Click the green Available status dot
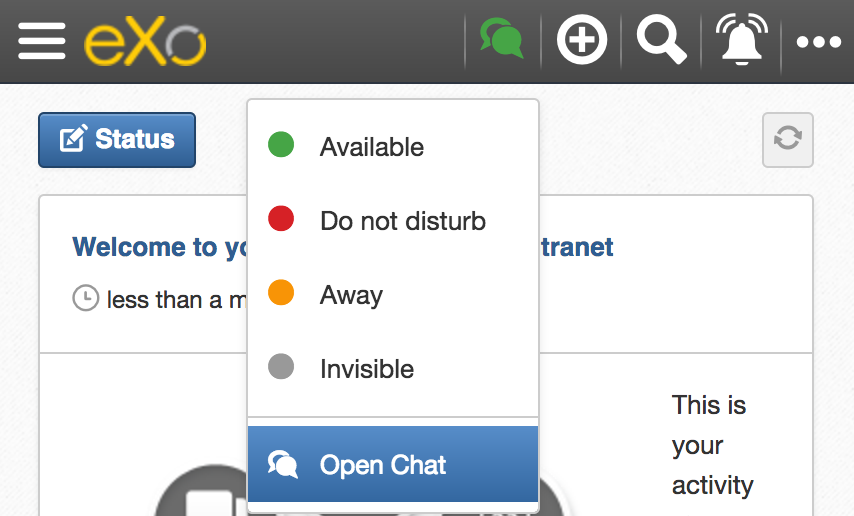 click(x=281, y=146)
